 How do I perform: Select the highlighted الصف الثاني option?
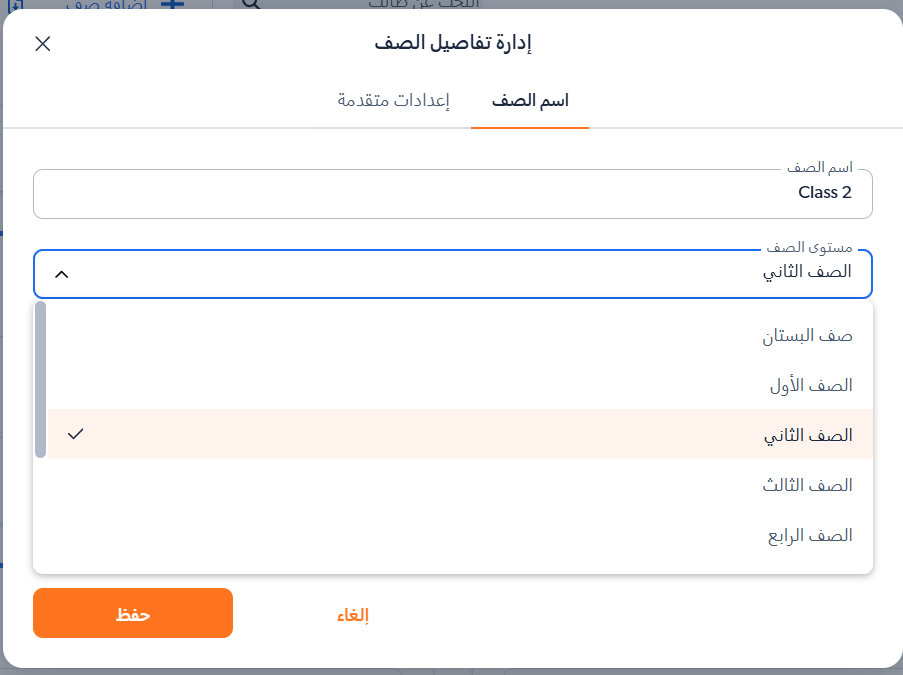pyautogui.click(x=807, y=435)
